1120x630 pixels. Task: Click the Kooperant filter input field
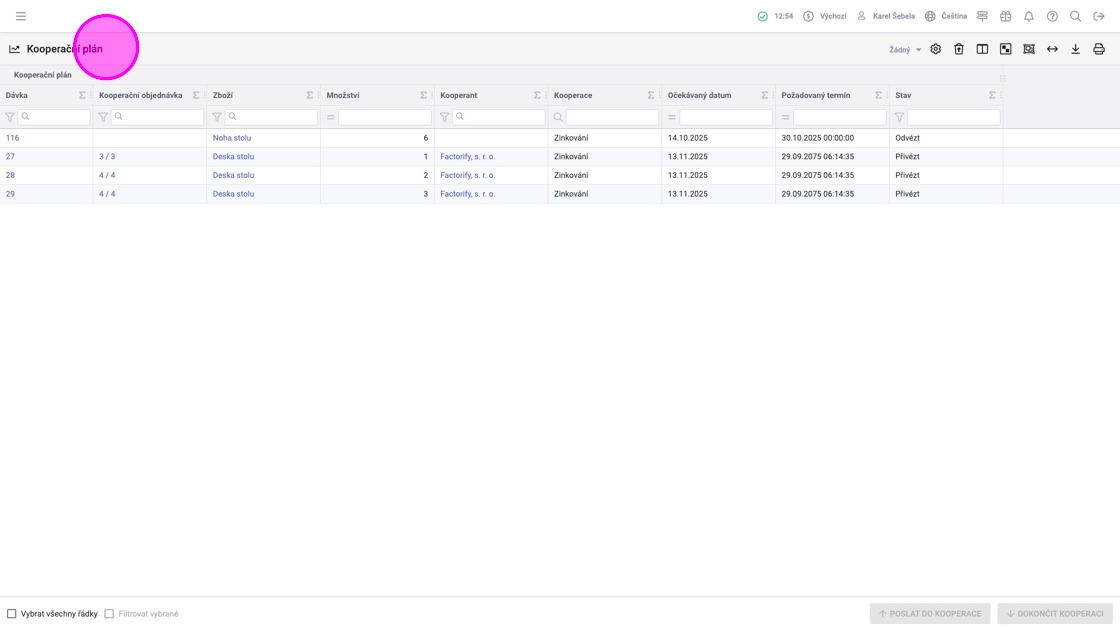coord(497,117)
